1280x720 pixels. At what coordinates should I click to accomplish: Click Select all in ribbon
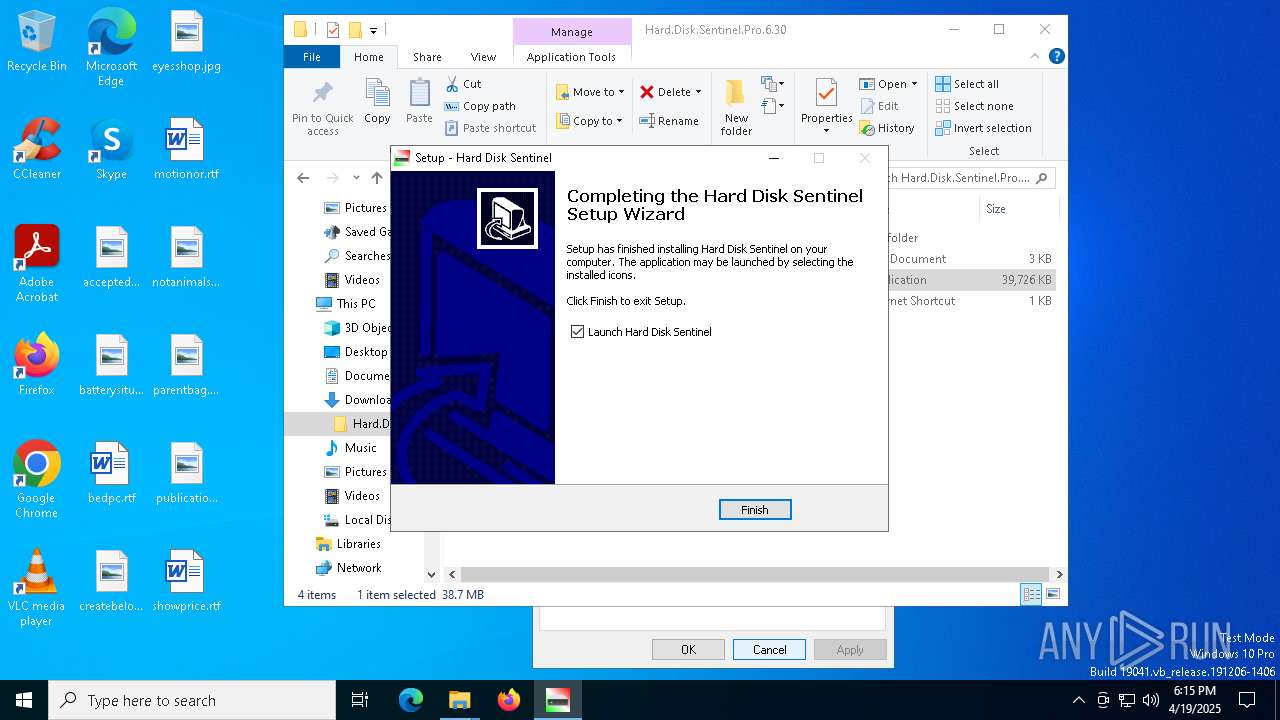click(967, 84)
